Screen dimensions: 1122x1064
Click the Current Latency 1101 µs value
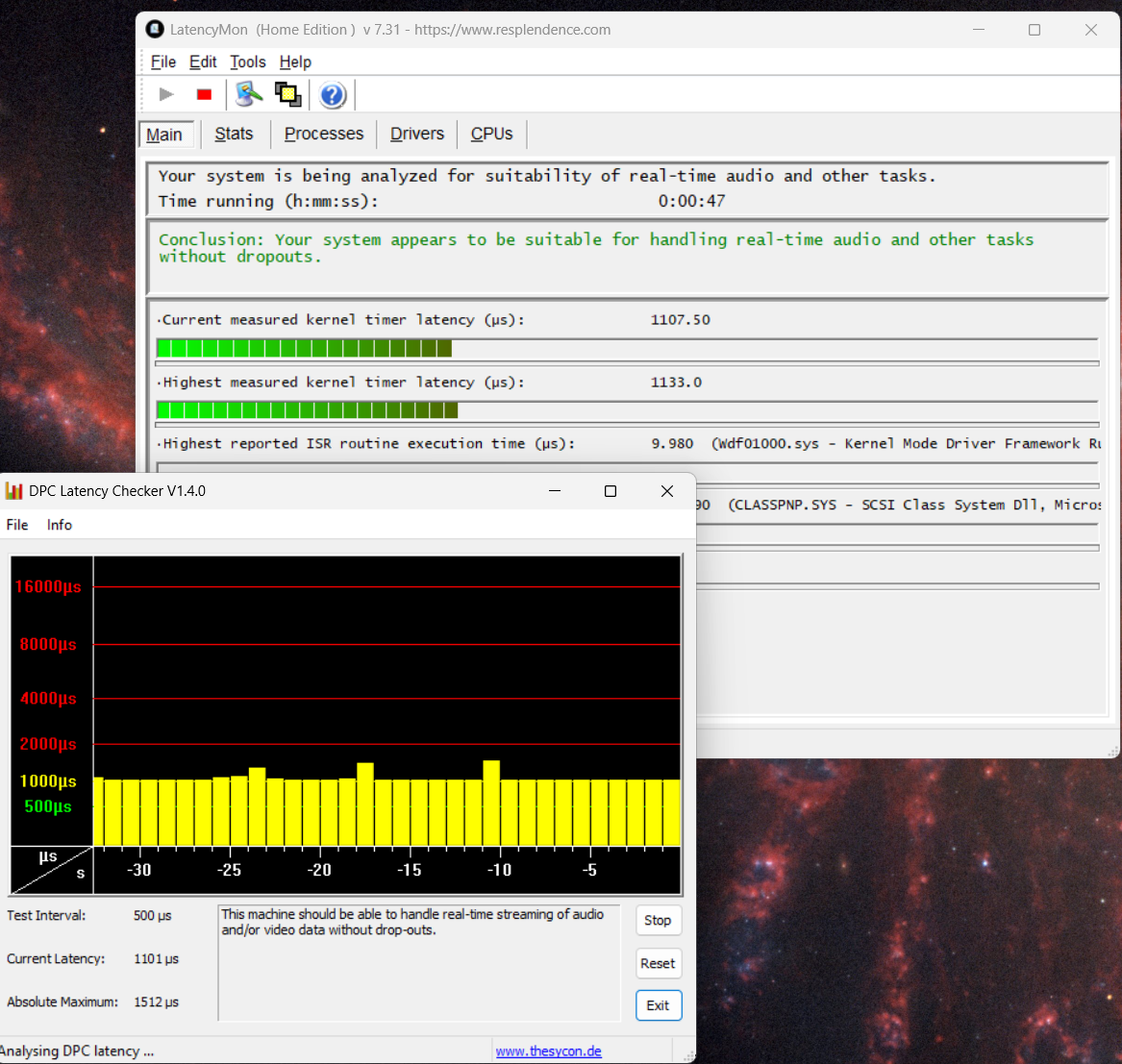156,959
